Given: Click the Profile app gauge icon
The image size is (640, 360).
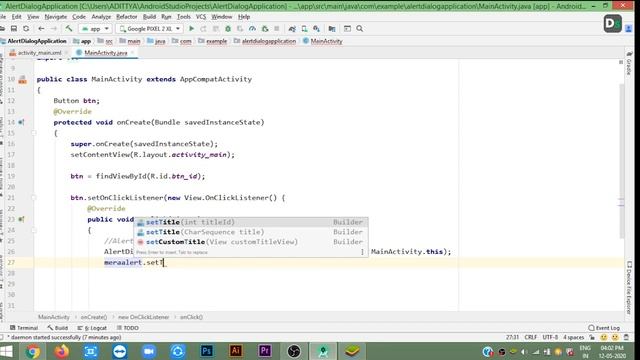Looking at the screenshot, I should 252,29.
